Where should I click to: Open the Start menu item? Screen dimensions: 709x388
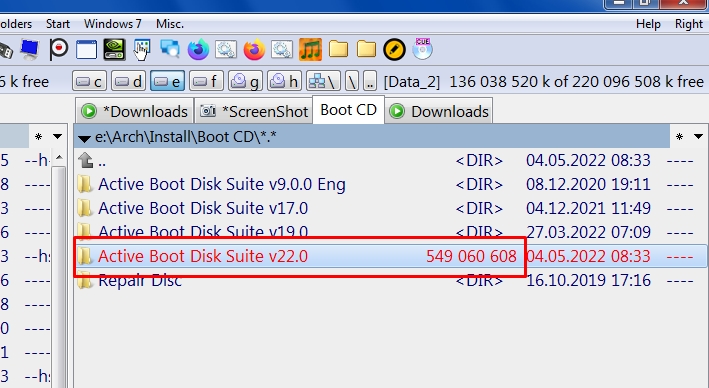[x=58, y=24]
